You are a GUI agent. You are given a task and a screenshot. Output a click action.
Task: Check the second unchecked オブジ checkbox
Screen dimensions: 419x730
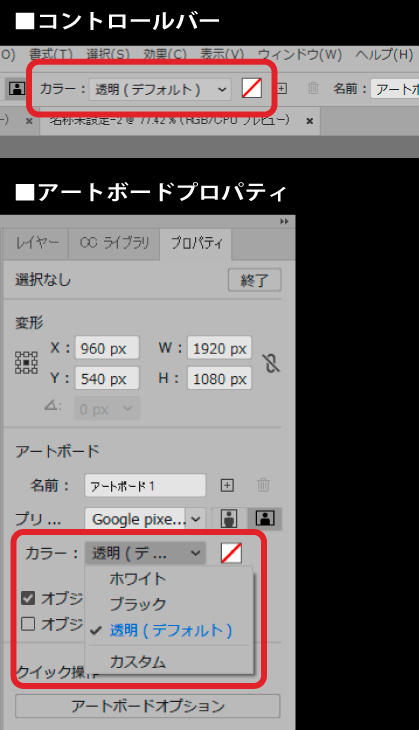pyautogui.click(x=28, y=623)
